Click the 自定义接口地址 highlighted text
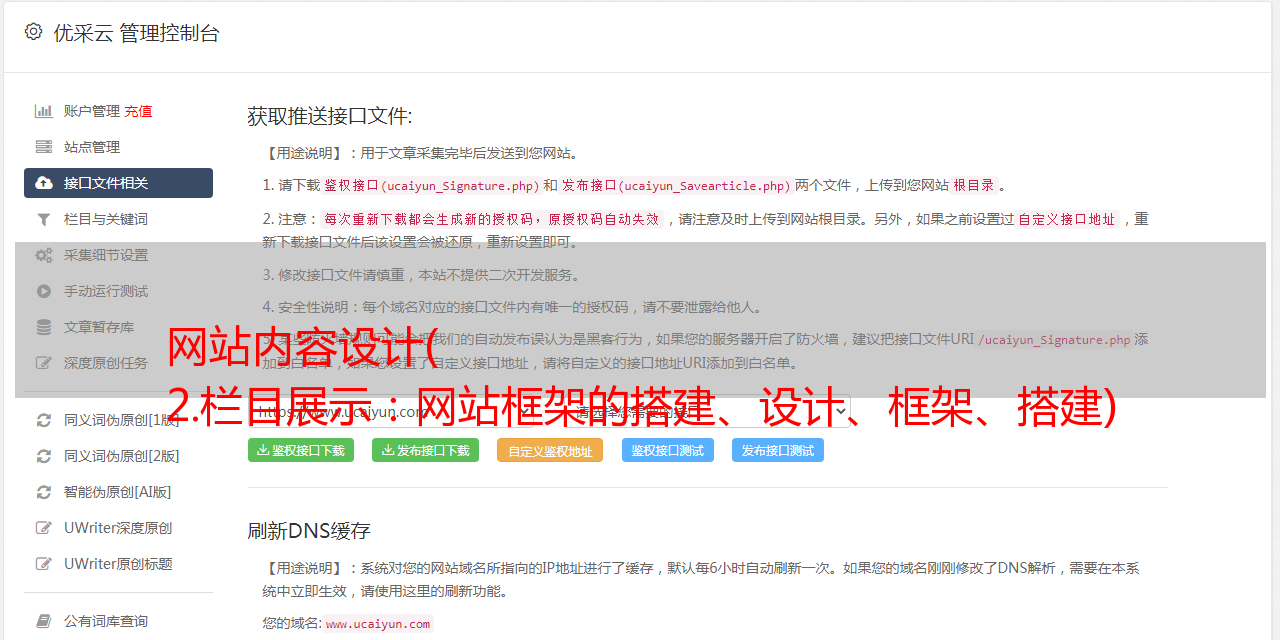The width and height of the screenshot is (1280, 640). (x=1067, y=219)
